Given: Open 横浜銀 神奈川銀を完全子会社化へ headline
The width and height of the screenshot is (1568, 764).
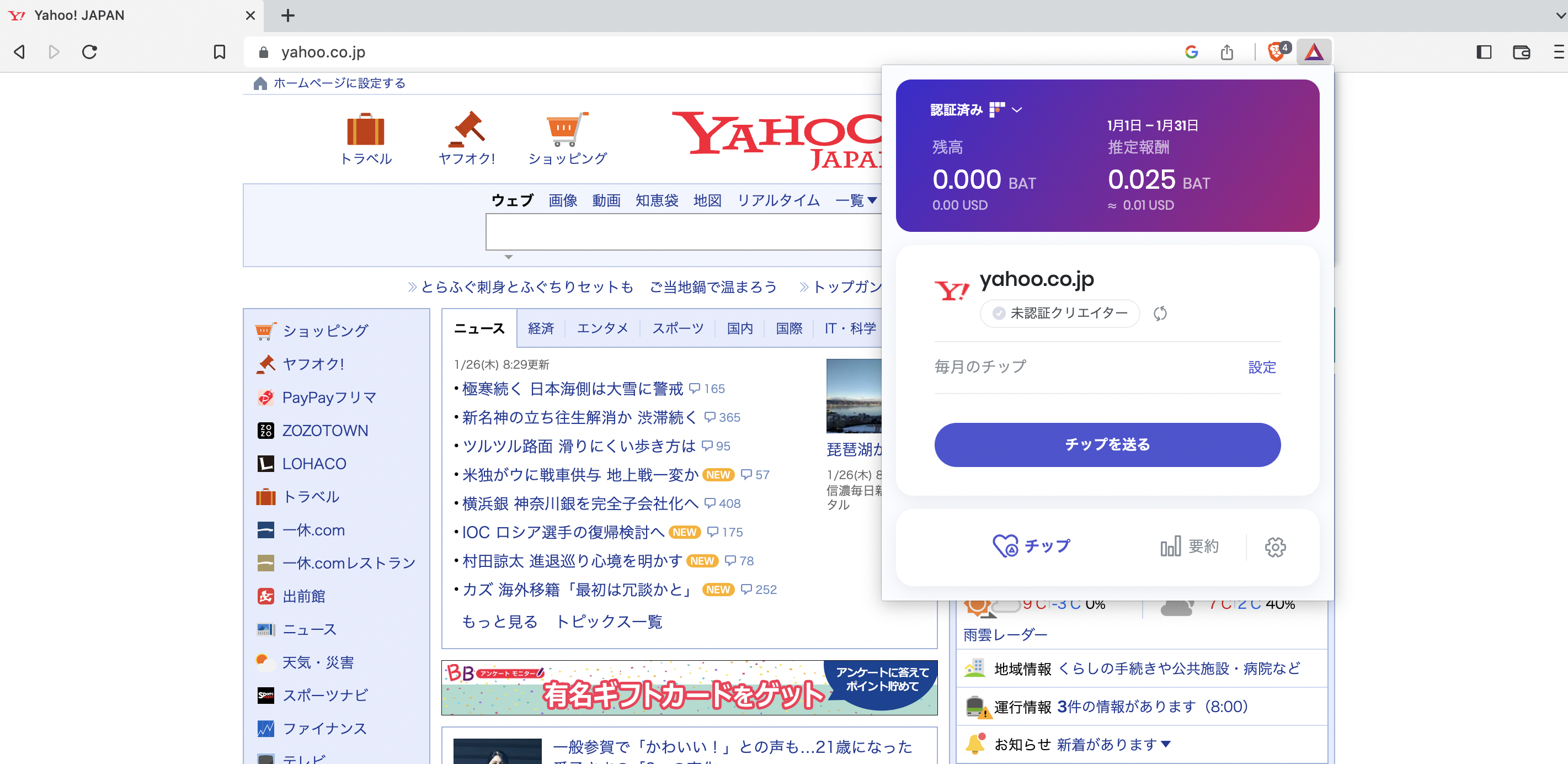Looking at the screenshot, I should pyautogui.click(x=580, y=503).
